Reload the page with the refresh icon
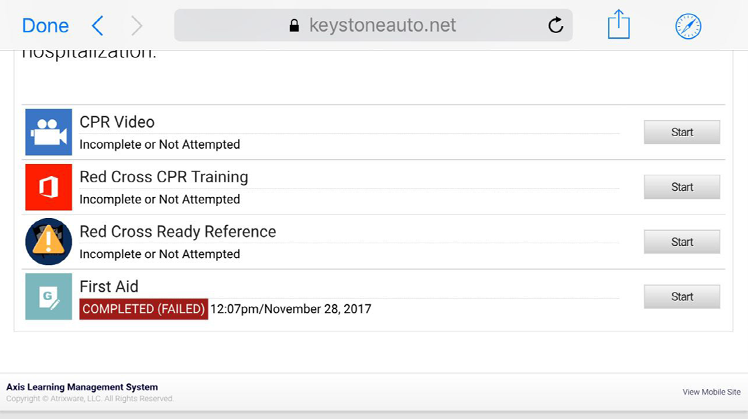748x419 pixels. pyautogui.click(x=556, y=25)
